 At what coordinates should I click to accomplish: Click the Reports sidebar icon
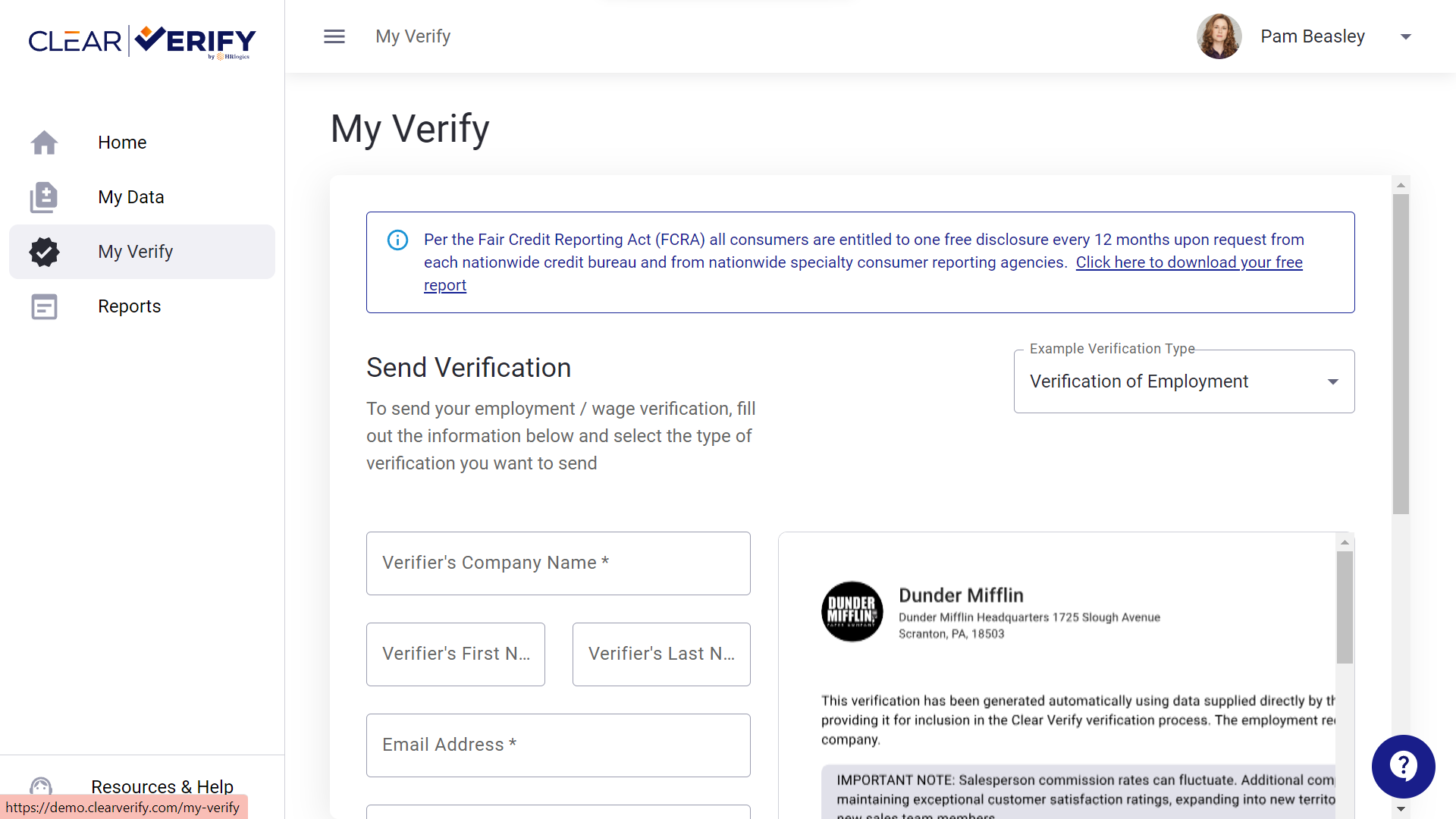pyautogui.click(x=44, y=306)
